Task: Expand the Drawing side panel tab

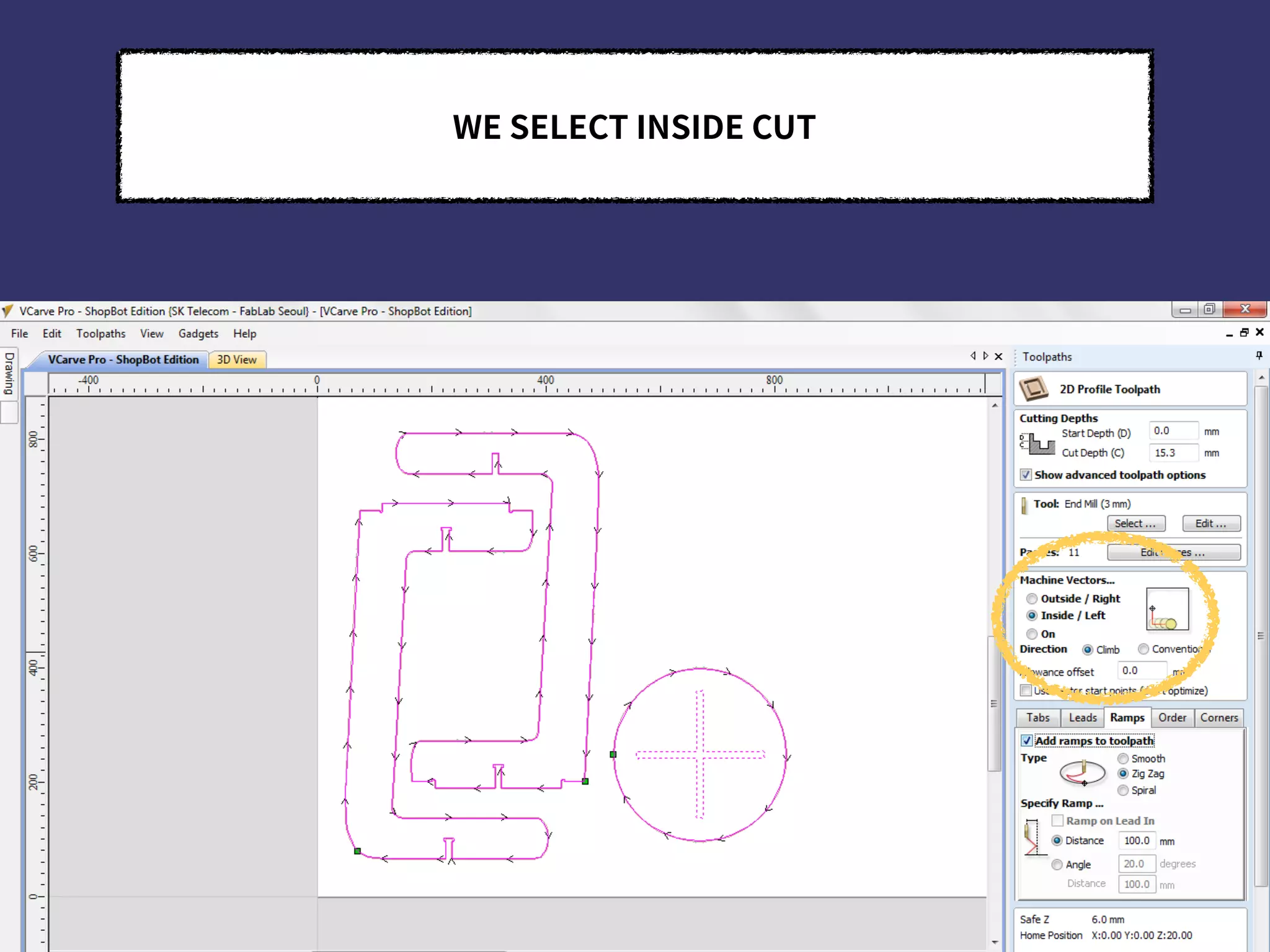Action: [9, 372]
